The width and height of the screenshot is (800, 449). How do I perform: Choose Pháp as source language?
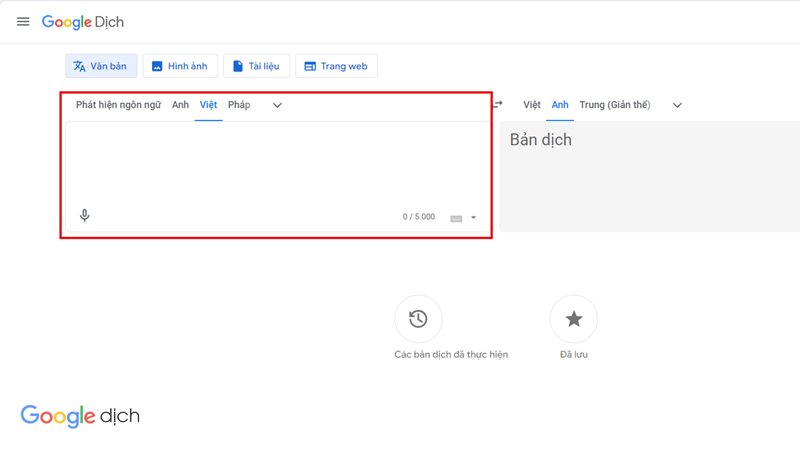point(239,105)
